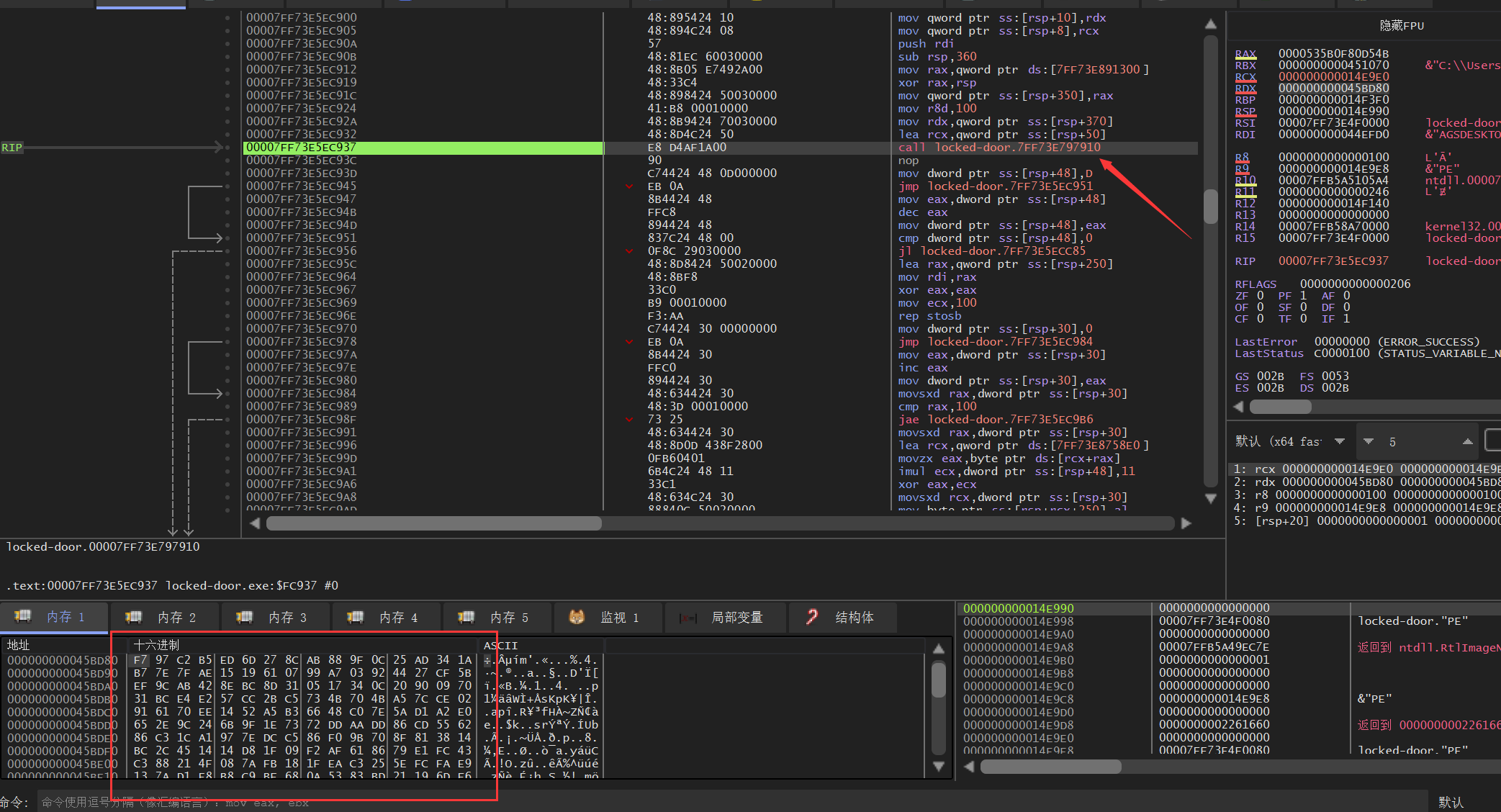Select the RAX register value 0000535B0F80D54B
The height and width of the screenshot is (812, 1501).
1333,54
